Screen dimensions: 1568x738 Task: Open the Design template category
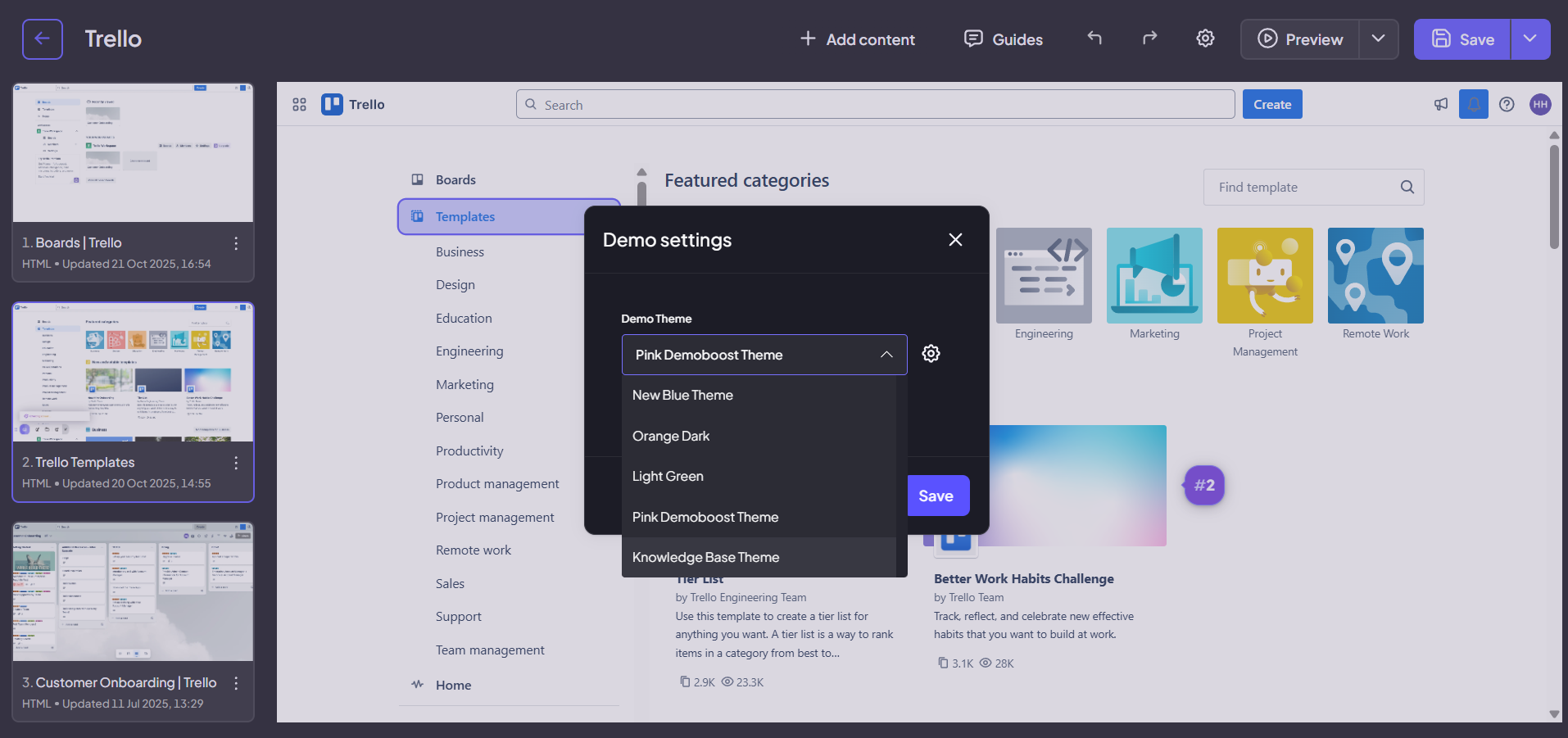pos(455,285)
